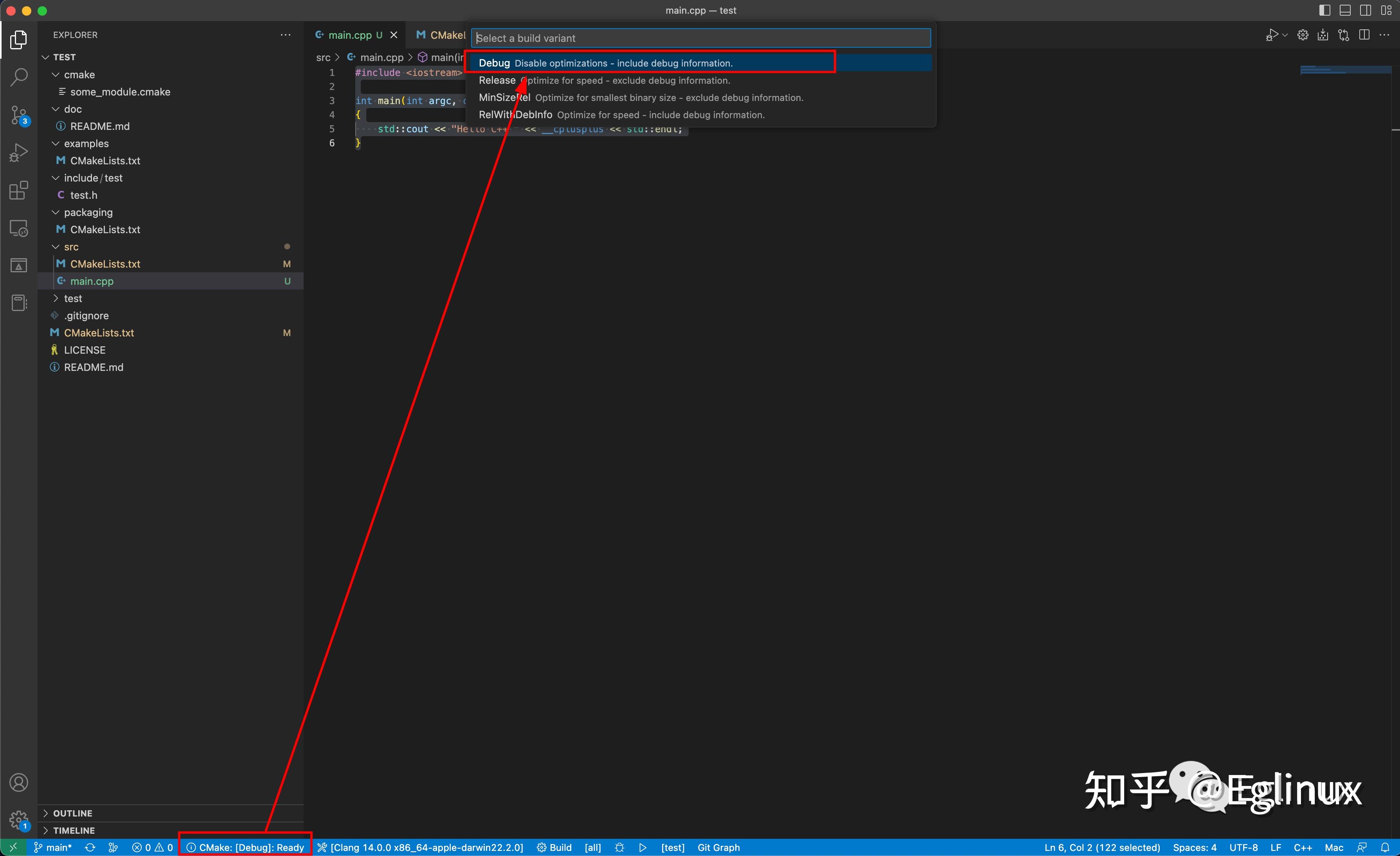This screenshot has width=1400, height=856.
Task: Click the CMake debug bug icon in status bar
Action: tap(619, 847)
